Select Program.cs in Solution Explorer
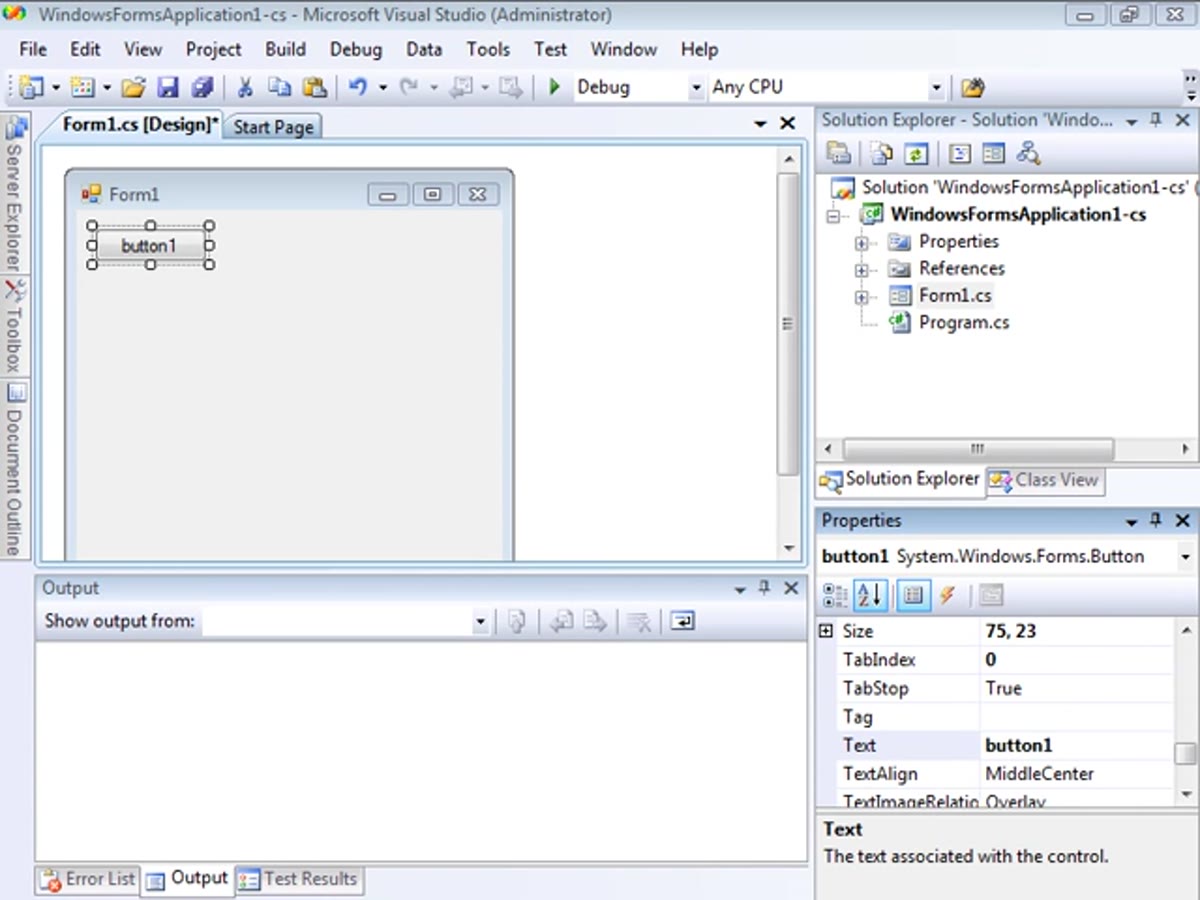Screen dimensions: 1200x900 [964, 323]
